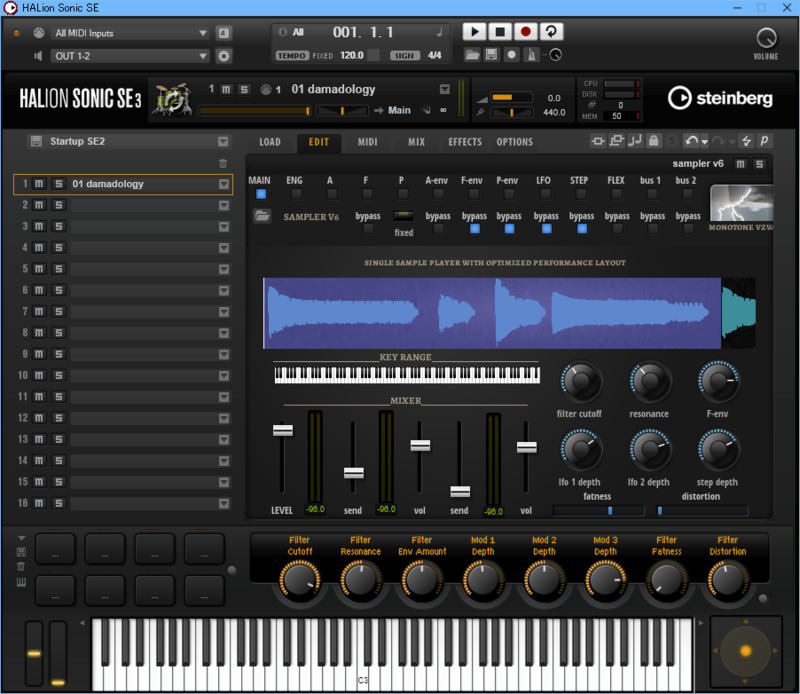Save the MIDI file with the disk icon
This screenshot has height=694, width=800.
click(491, 55)
